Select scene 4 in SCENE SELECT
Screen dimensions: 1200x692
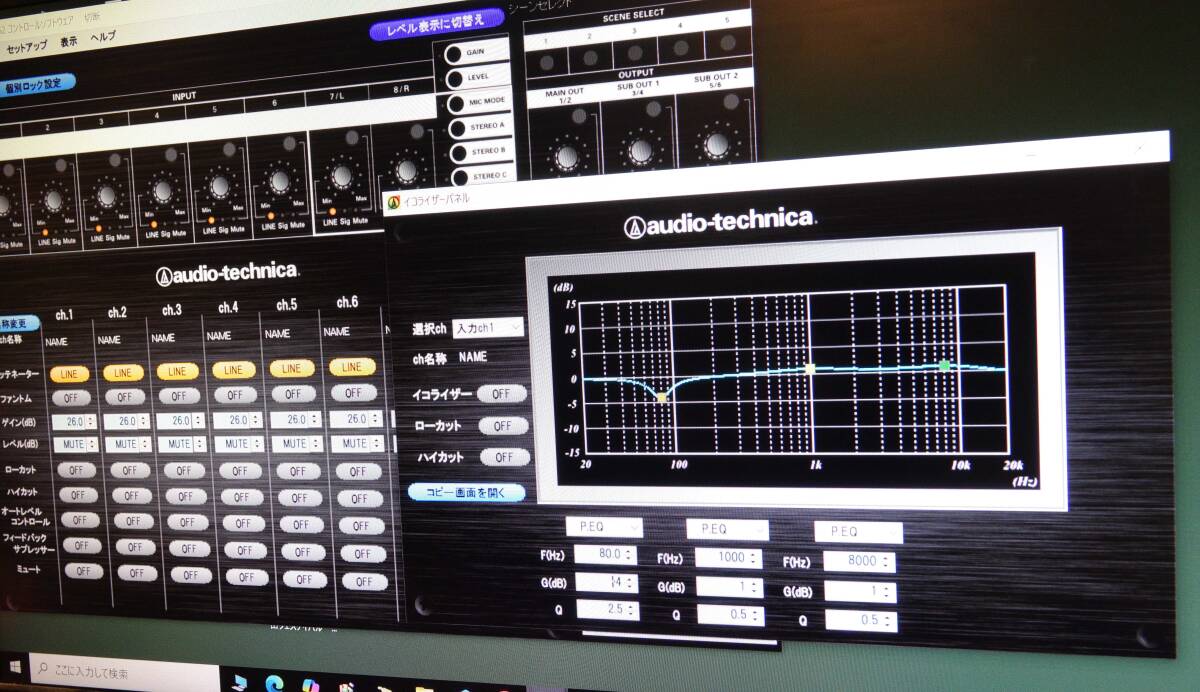pyautogui.click(x=680, y=49)
